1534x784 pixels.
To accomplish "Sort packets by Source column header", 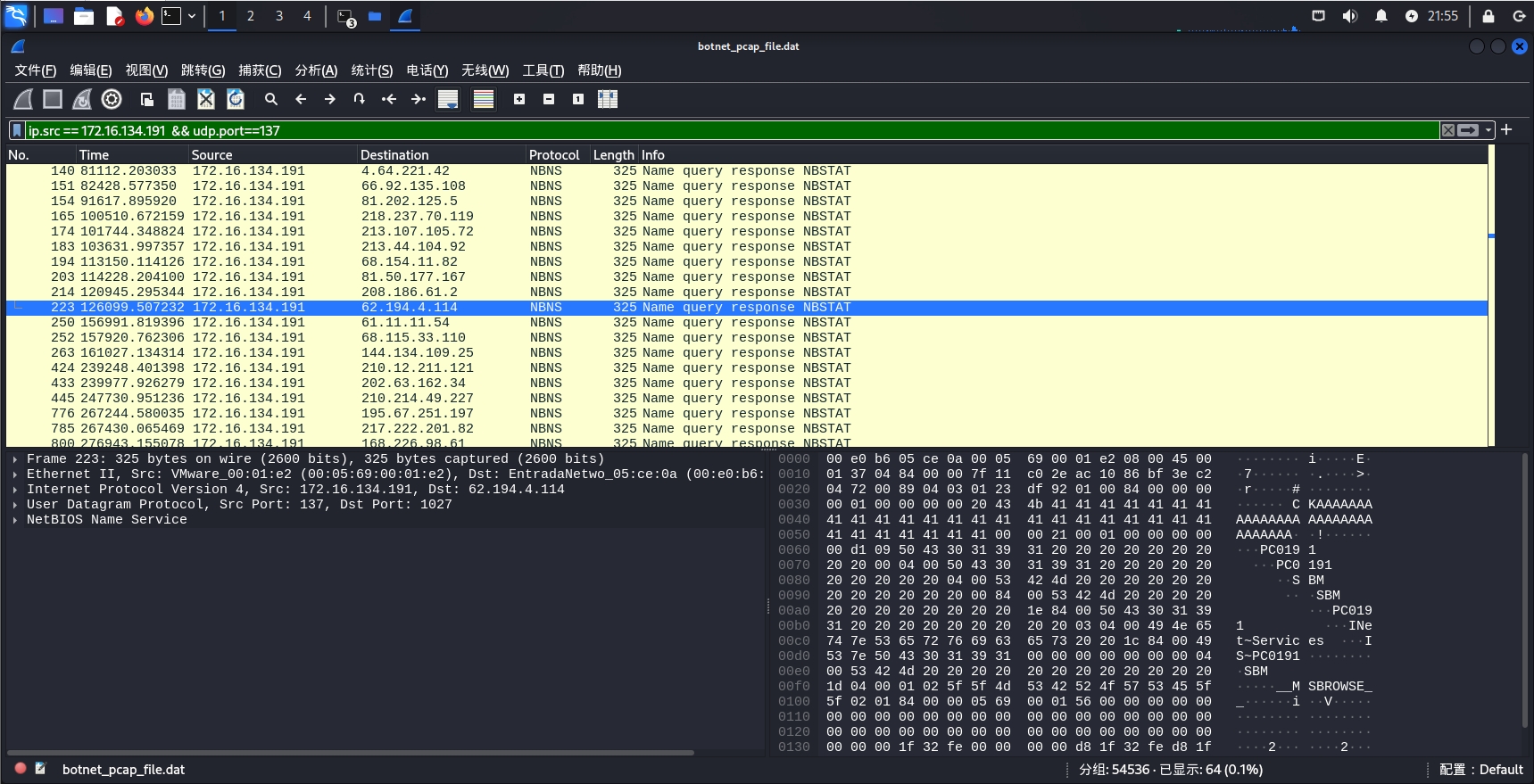I will [x=272, y=155].
